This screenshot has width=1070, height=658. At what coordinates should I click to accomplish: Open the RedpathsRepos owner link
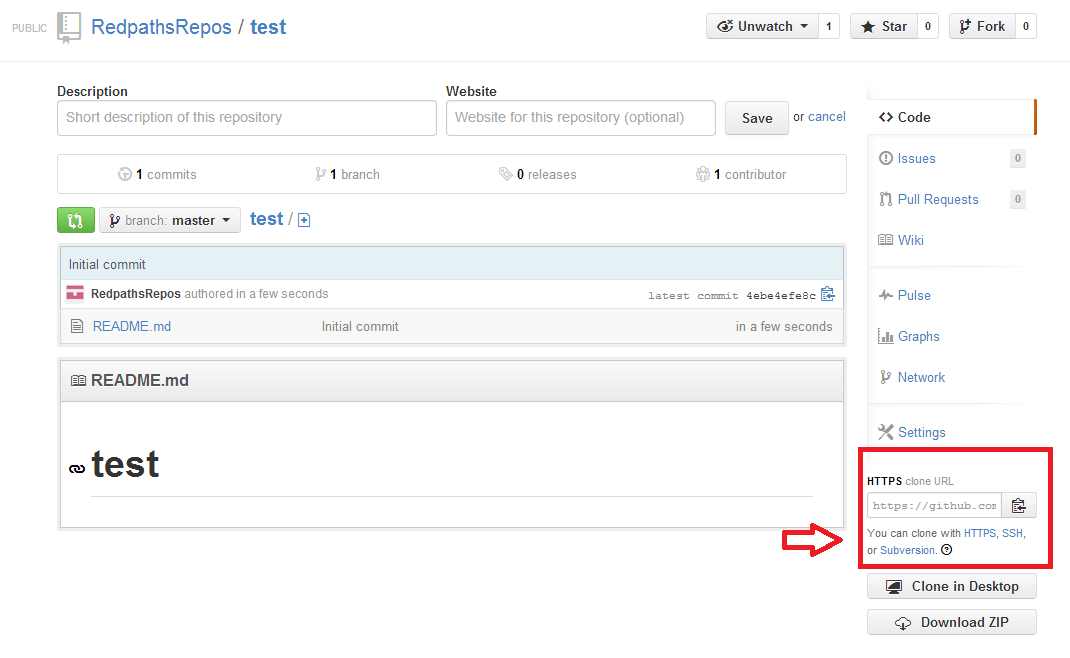pyautogui.click(x=161, y=27)
